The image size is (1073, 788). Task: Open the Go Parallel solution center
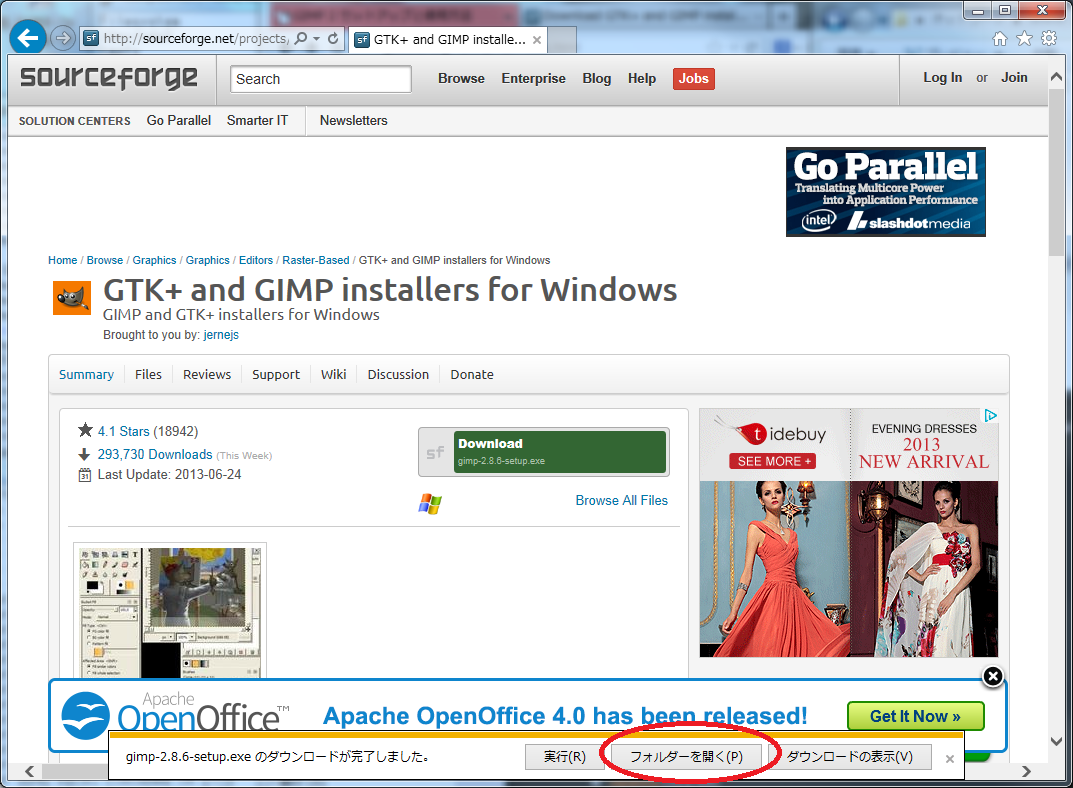pos(179,120)
